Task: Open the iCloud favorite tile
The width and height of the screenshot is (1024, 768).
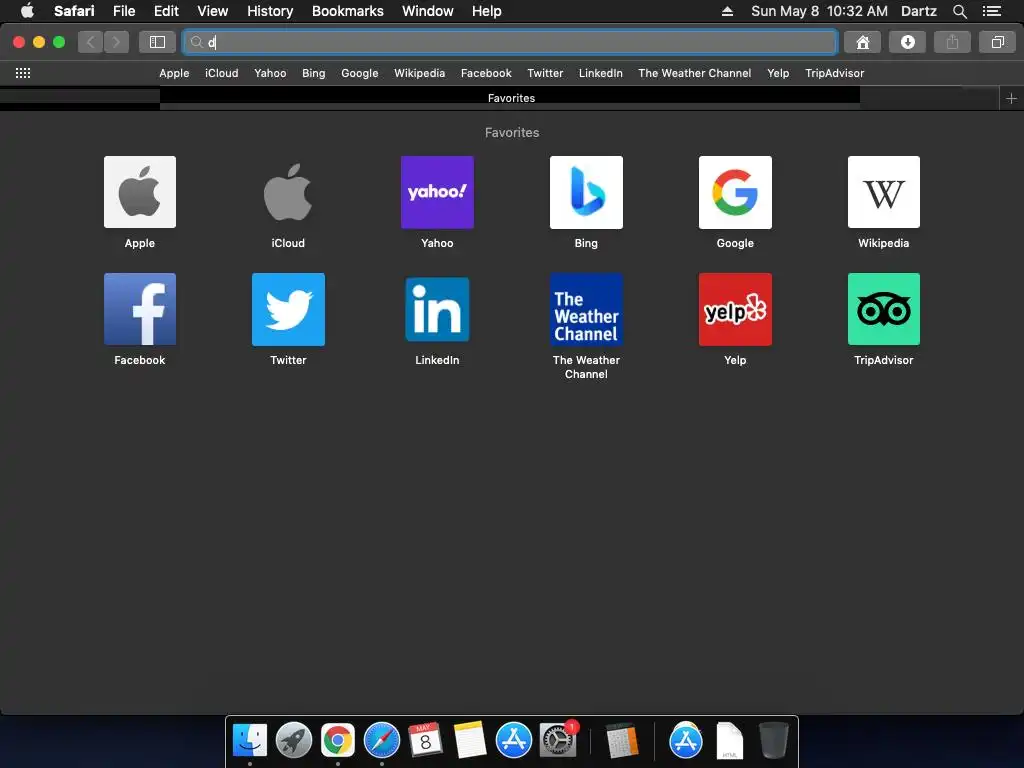Action: coord(288,192)
